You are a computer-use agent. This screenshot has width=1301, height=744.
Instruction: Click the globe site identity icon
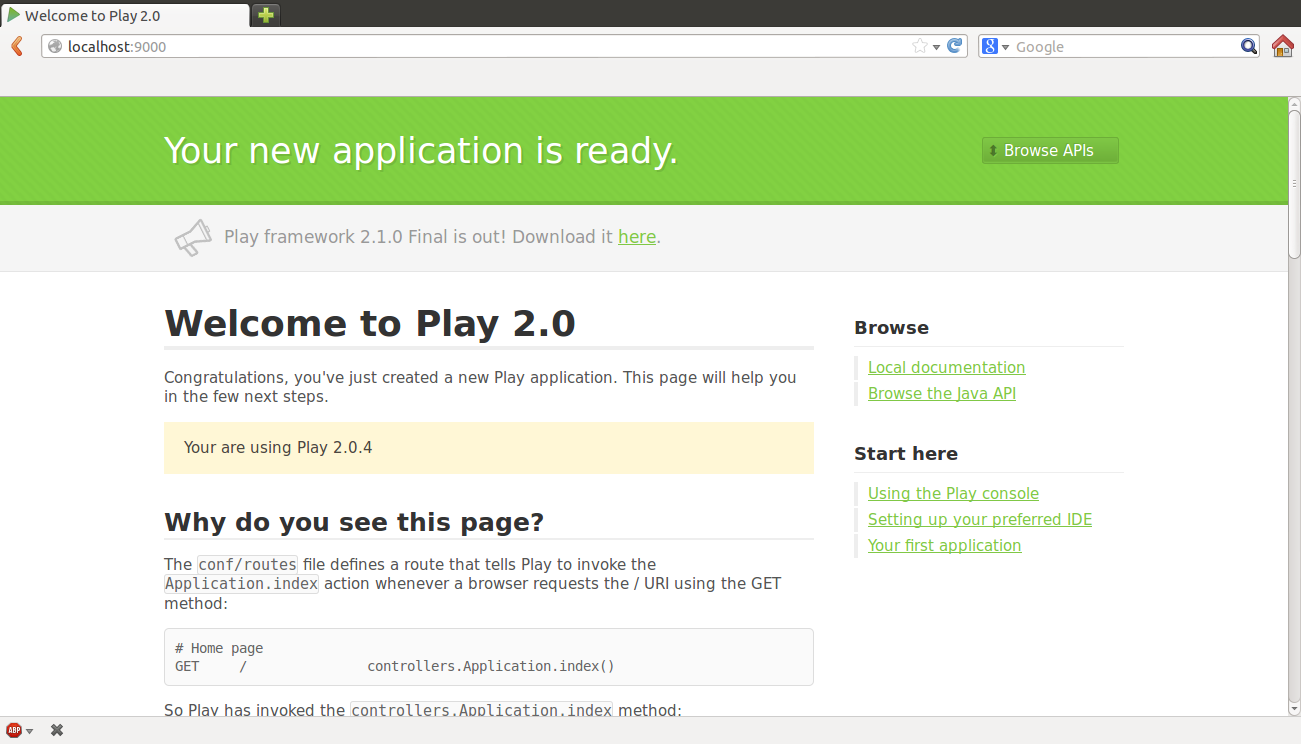(55, 46)
